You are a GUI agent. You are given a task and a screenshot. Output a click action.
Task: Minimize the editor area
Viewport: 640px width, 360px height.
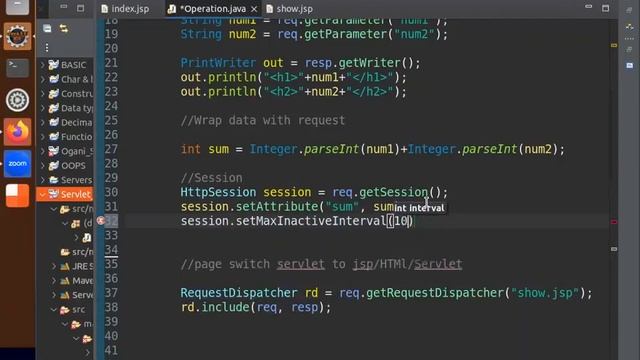[588, 7]
